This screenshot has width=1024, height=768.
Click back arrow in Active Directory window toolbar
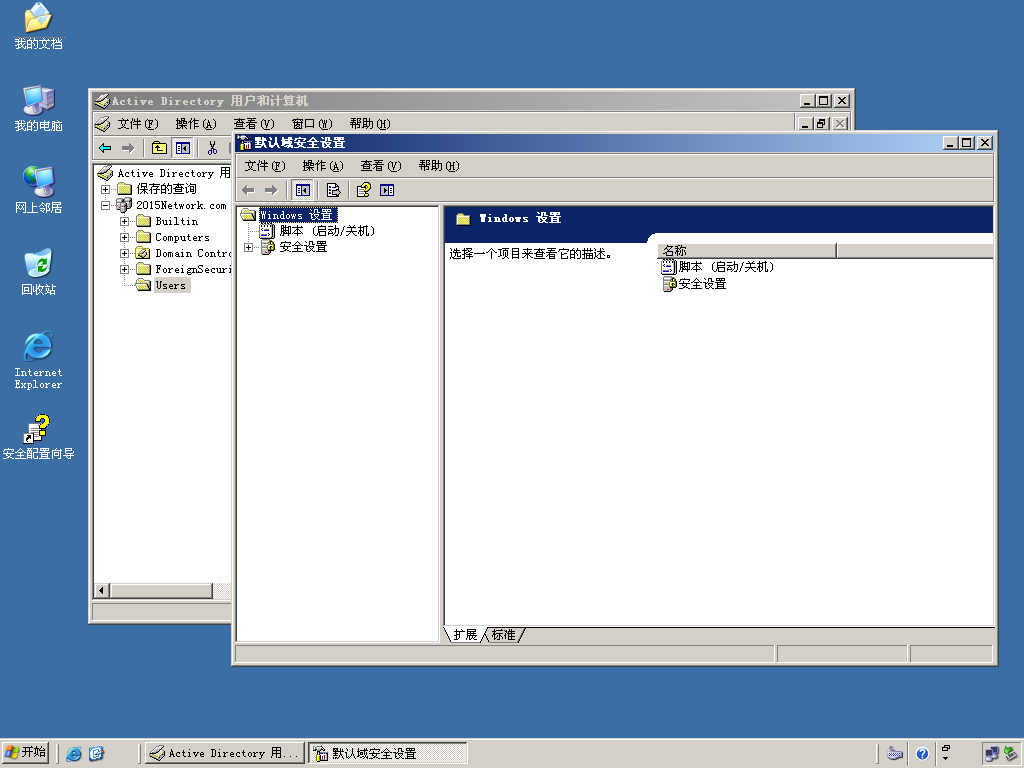point(105,148)
